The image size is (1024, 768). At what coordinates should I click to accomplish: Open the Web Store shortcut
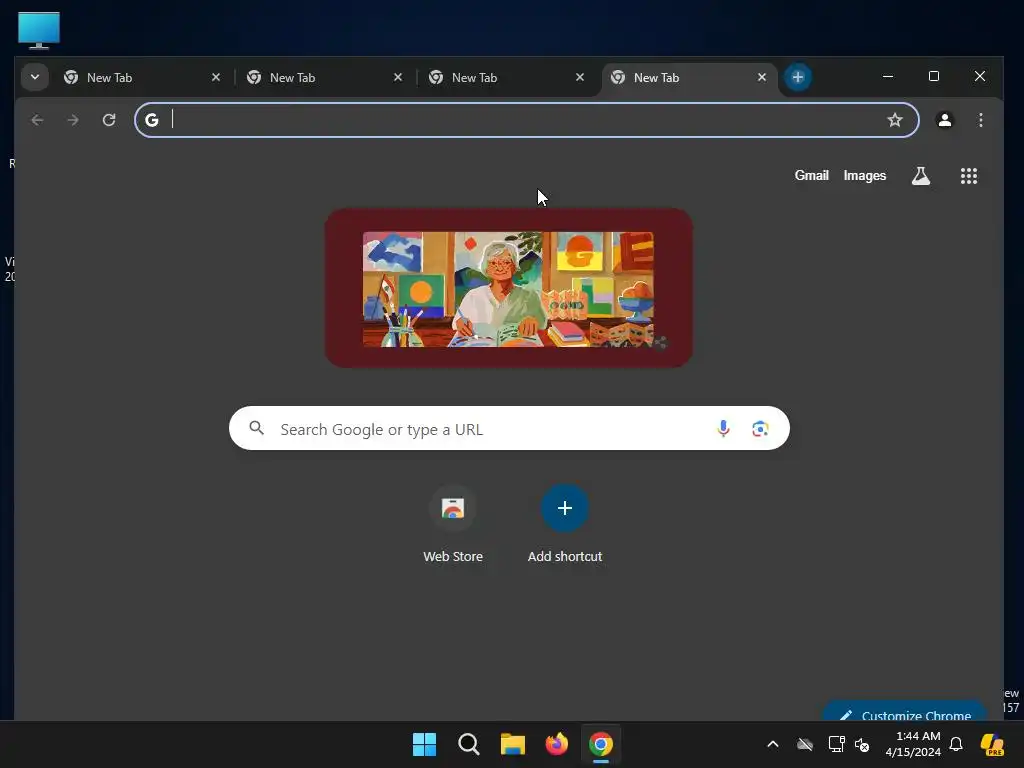click(453, 524)
